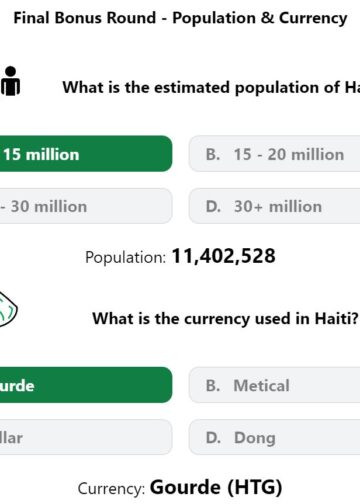Click the currency used in Haiti question

coord(226,318)
